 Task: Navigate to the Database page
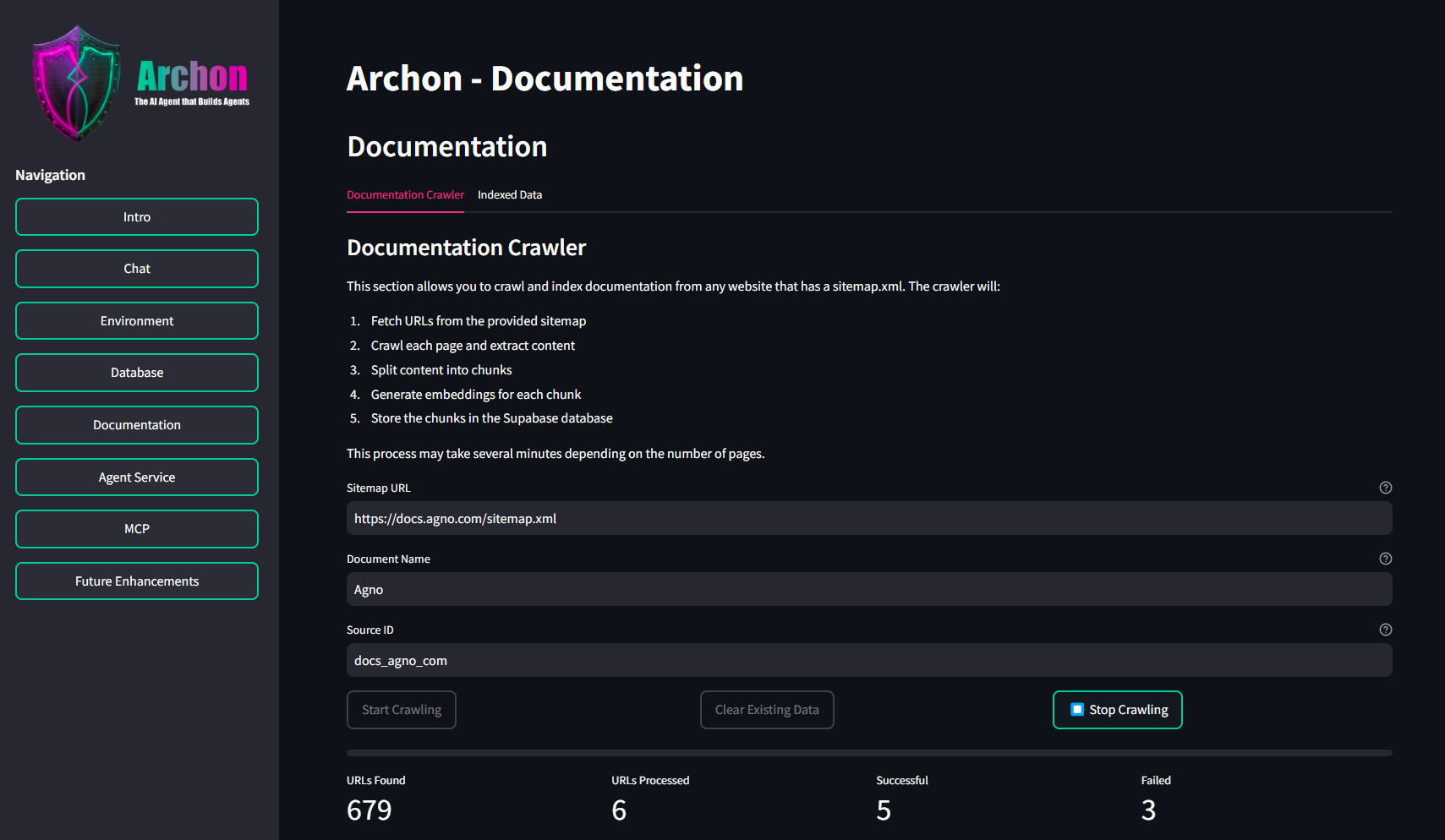click(x=137, y=373)
